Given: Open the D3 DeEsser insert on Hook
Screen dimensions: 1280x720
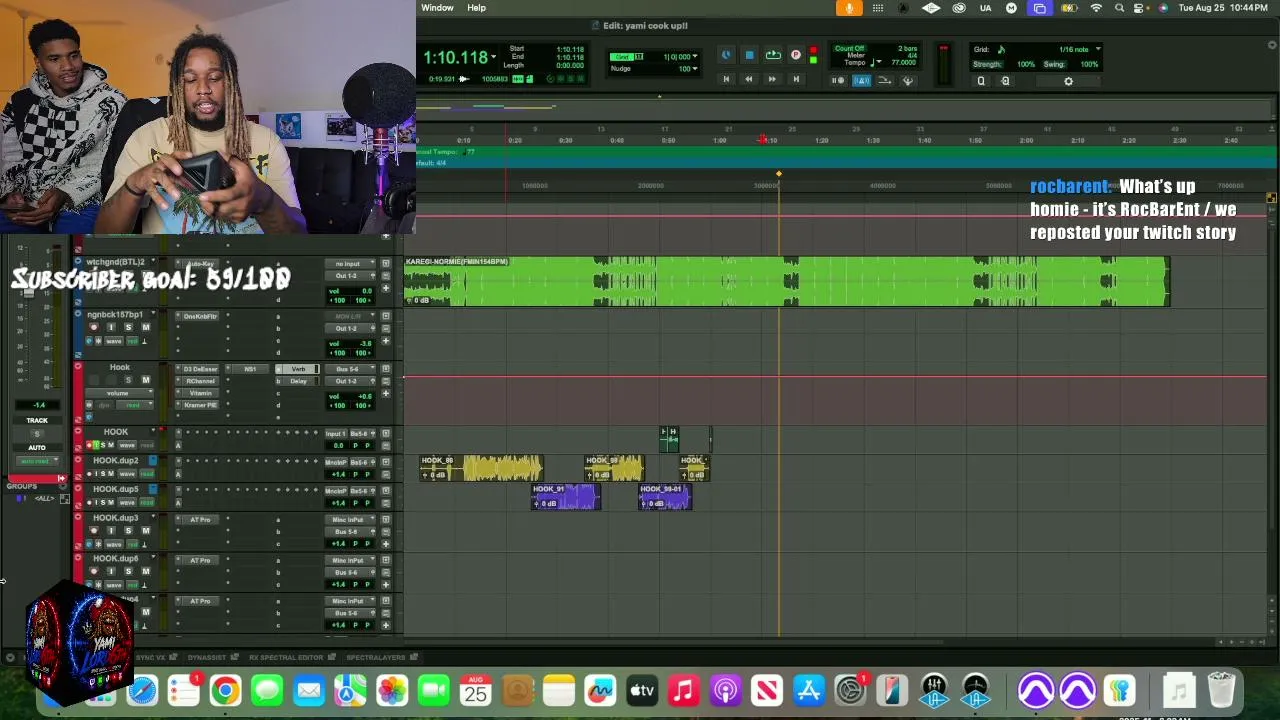Looking at the screenshot, I should [x=199, y=369].
